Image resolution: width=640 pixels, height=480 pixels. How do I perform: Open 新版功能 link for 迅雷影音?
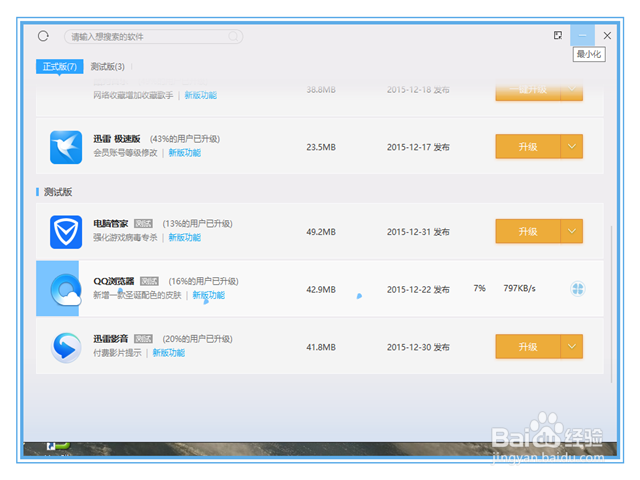pyautogui.click(x=169, y=353)
